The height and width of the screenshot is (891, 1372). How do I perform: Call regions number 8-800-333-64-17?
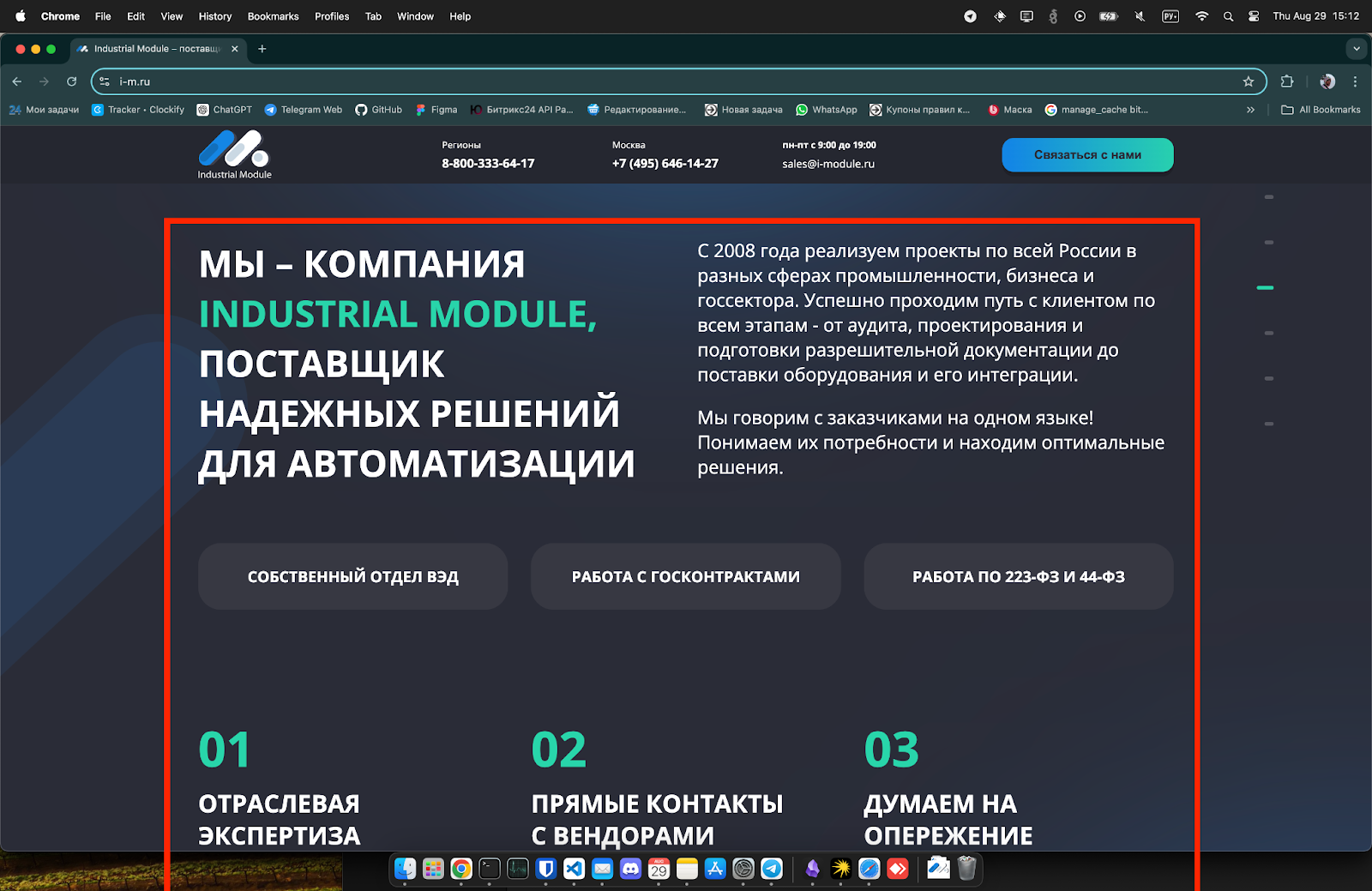point(488,163)
